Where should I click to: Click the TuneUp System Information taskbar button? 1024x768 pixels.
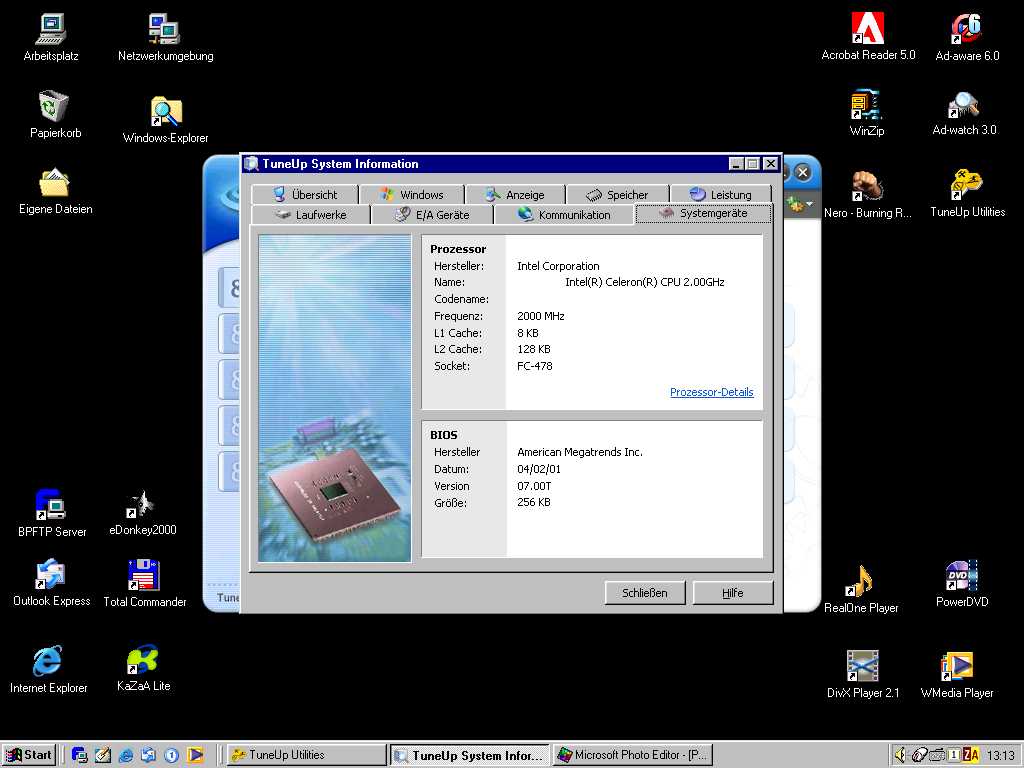pos(470,756)
